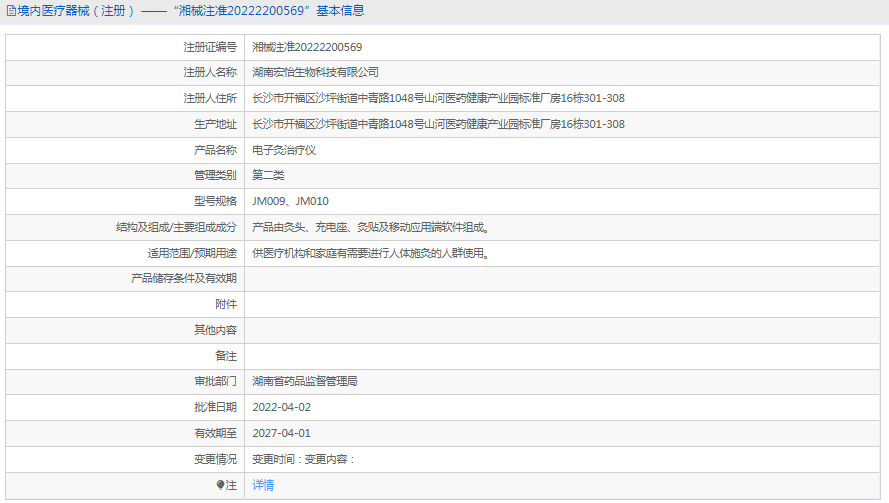The width and height of the screenshot is (889, 503).
Task: Select the 第二类 management category value
Action: pos(268,175)
